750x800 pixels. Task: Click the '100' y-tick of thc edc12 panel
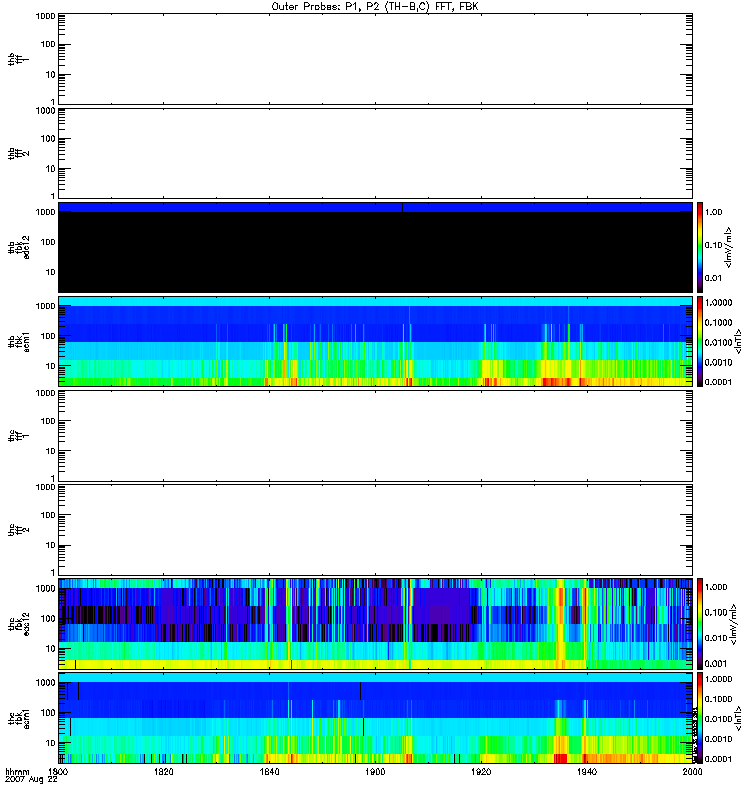48,619
